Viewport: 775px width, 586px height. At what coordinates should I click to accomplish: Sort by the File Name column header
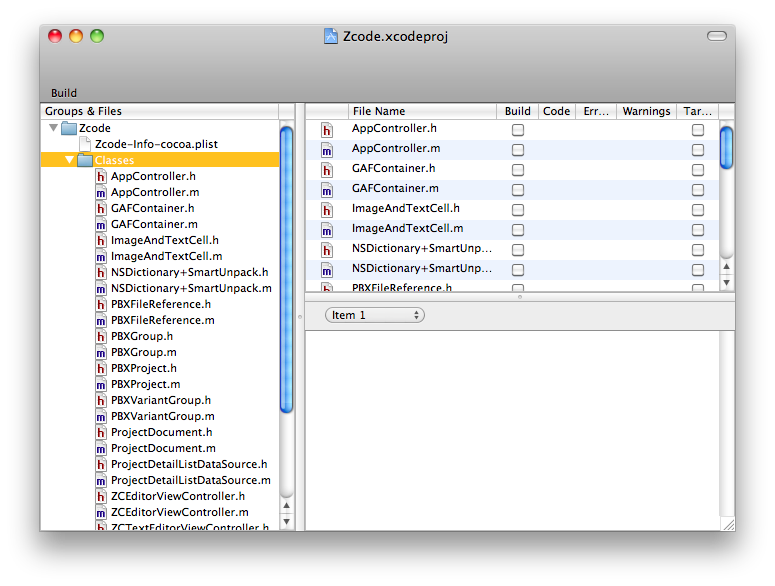point(422,111)
